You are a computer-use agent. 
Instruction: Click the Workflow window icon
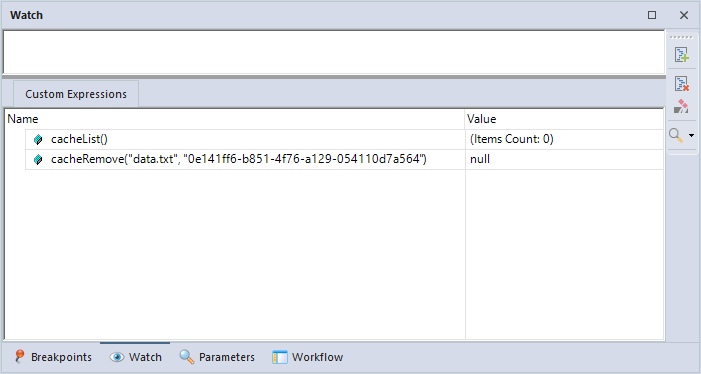(280, 357)
